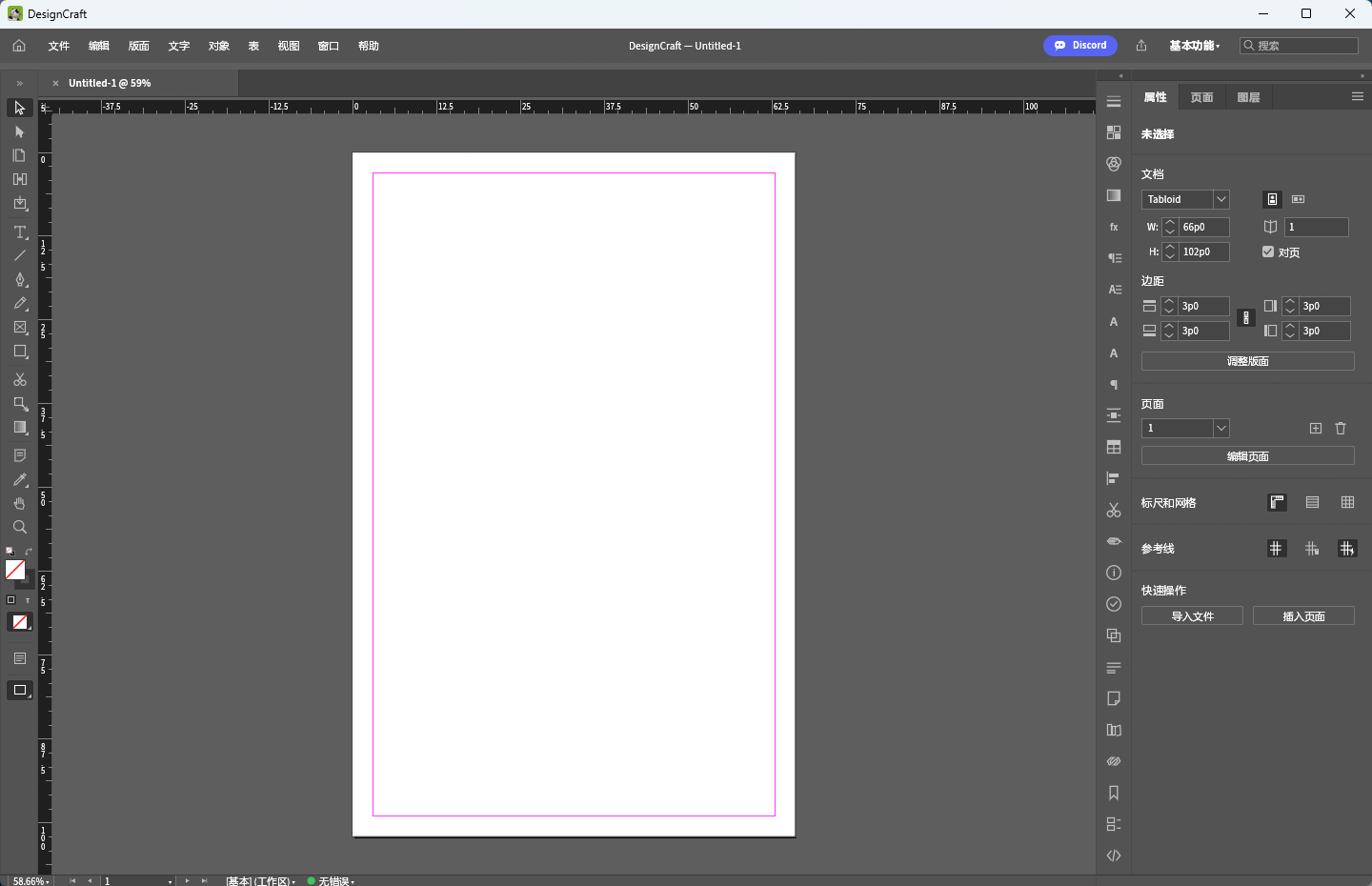This screenshot has width=1372, height=886.
Task: Select the Pen tool
Action: coord(20,279)
